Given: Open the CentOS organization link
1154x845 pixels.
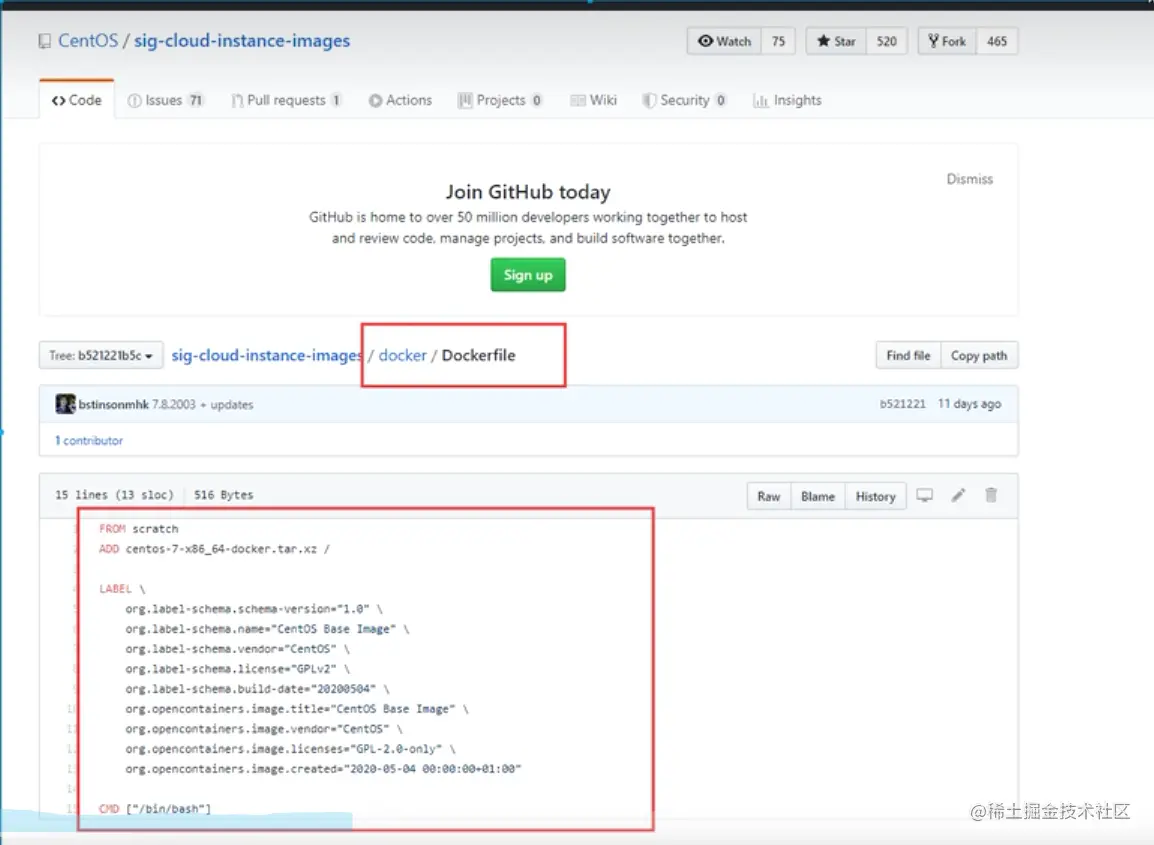Looking at the screenshot, I should [88, 40].
